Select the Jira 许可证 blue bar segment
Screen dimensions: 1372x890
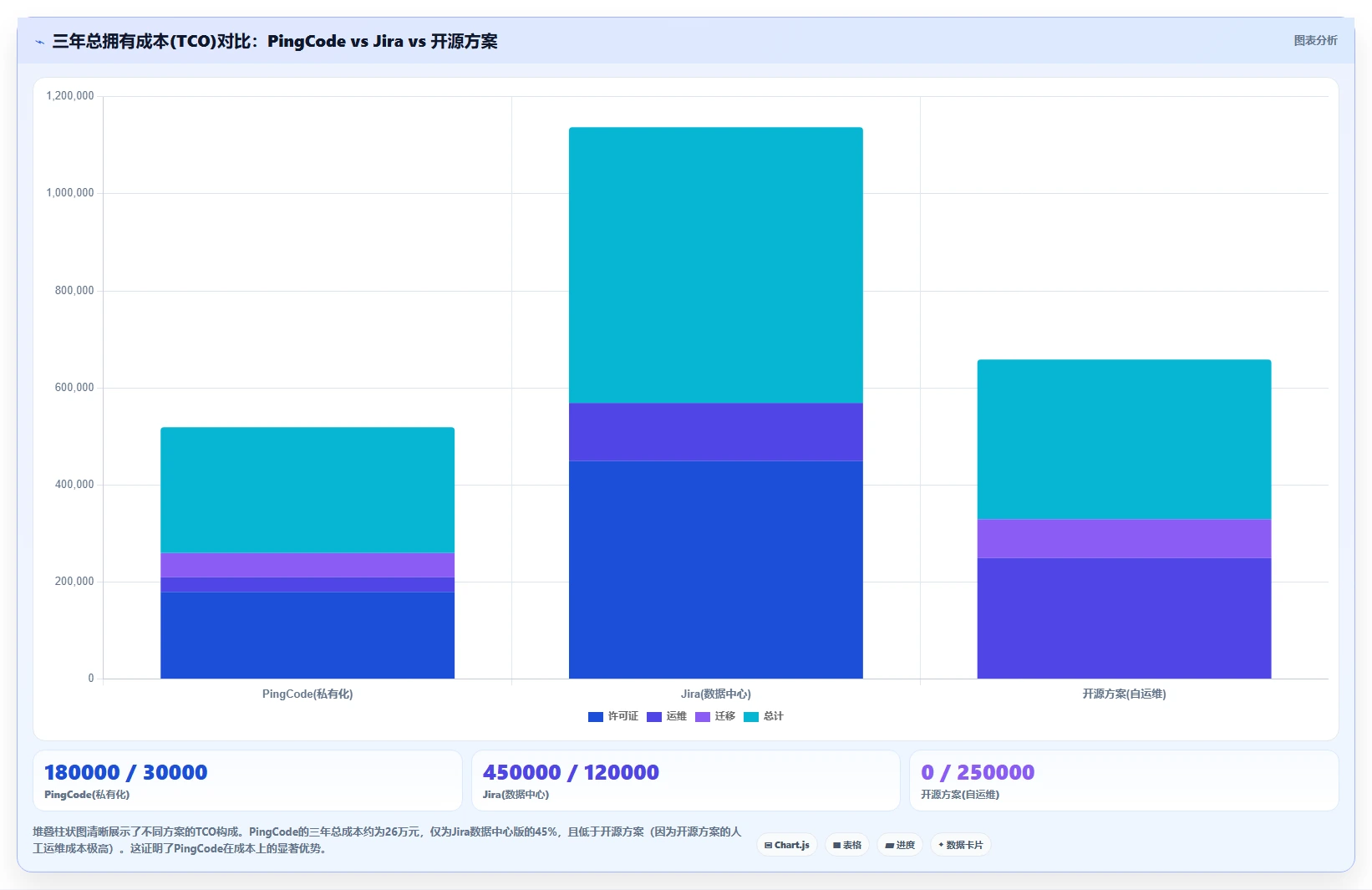[716, 570]
